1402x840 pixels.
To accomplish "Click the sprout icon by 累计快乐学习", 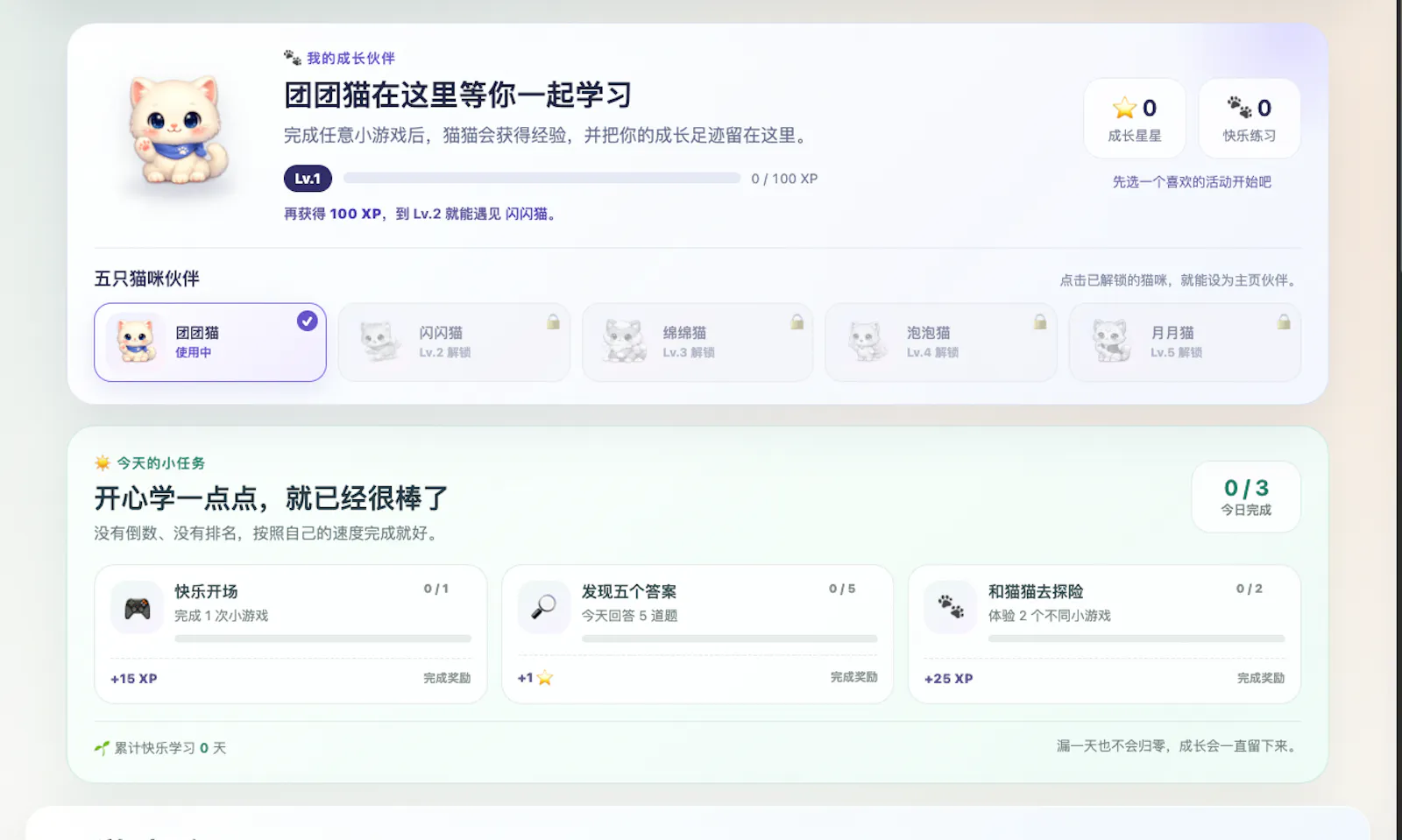I will 103,748.
